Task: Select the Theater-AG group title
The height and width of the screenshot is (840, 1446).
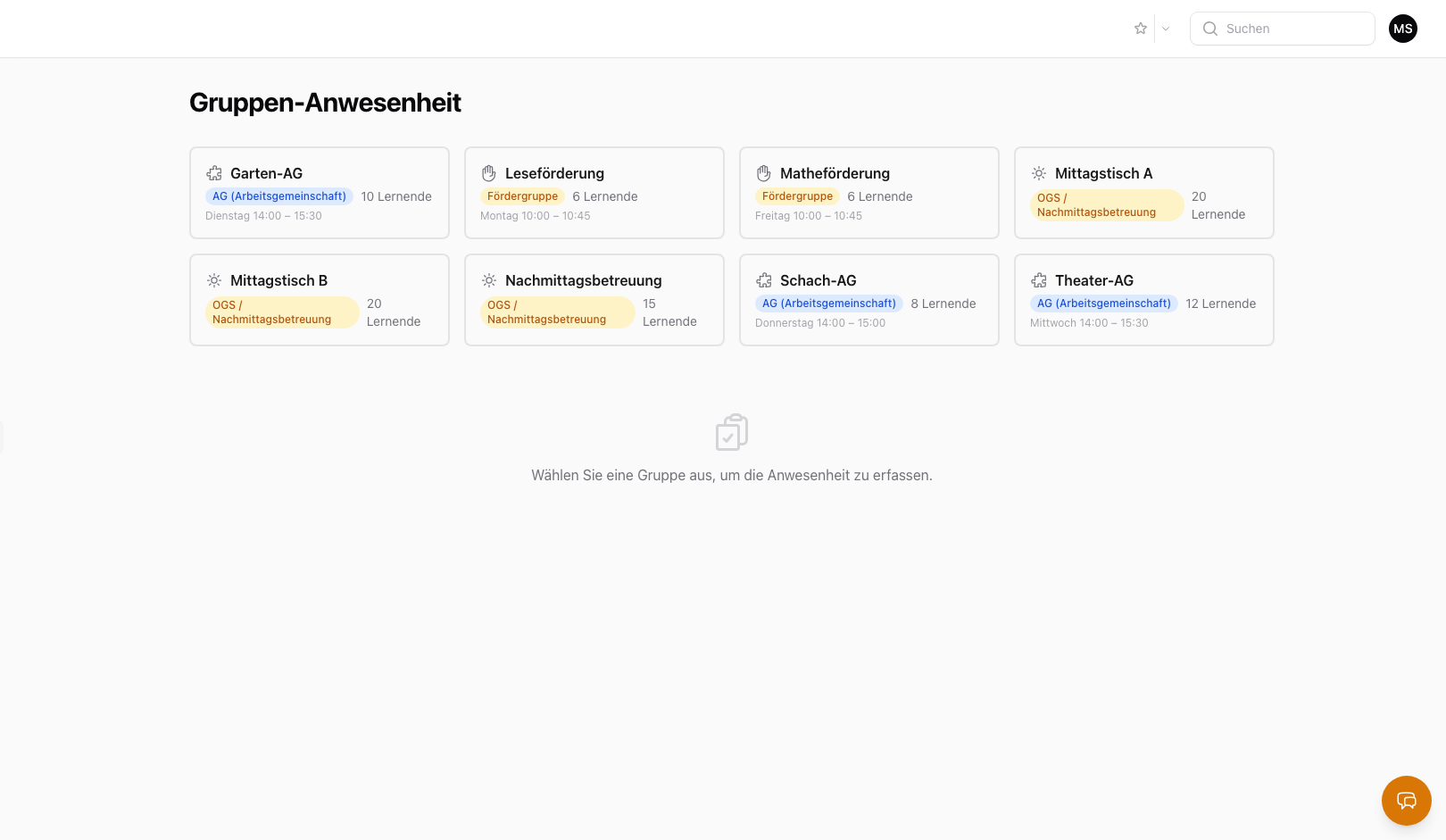Action: (x=1093, y=280)
